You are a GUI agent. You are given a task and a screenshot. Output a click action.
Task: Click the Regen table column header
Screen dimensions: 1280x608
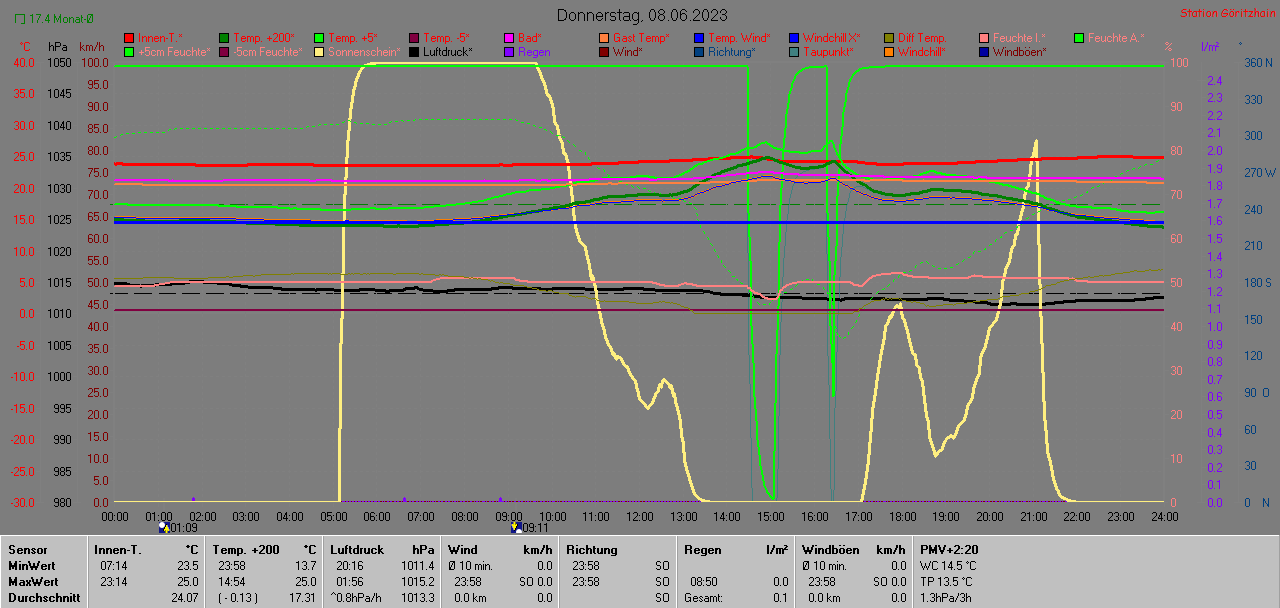tap(702, 550)
